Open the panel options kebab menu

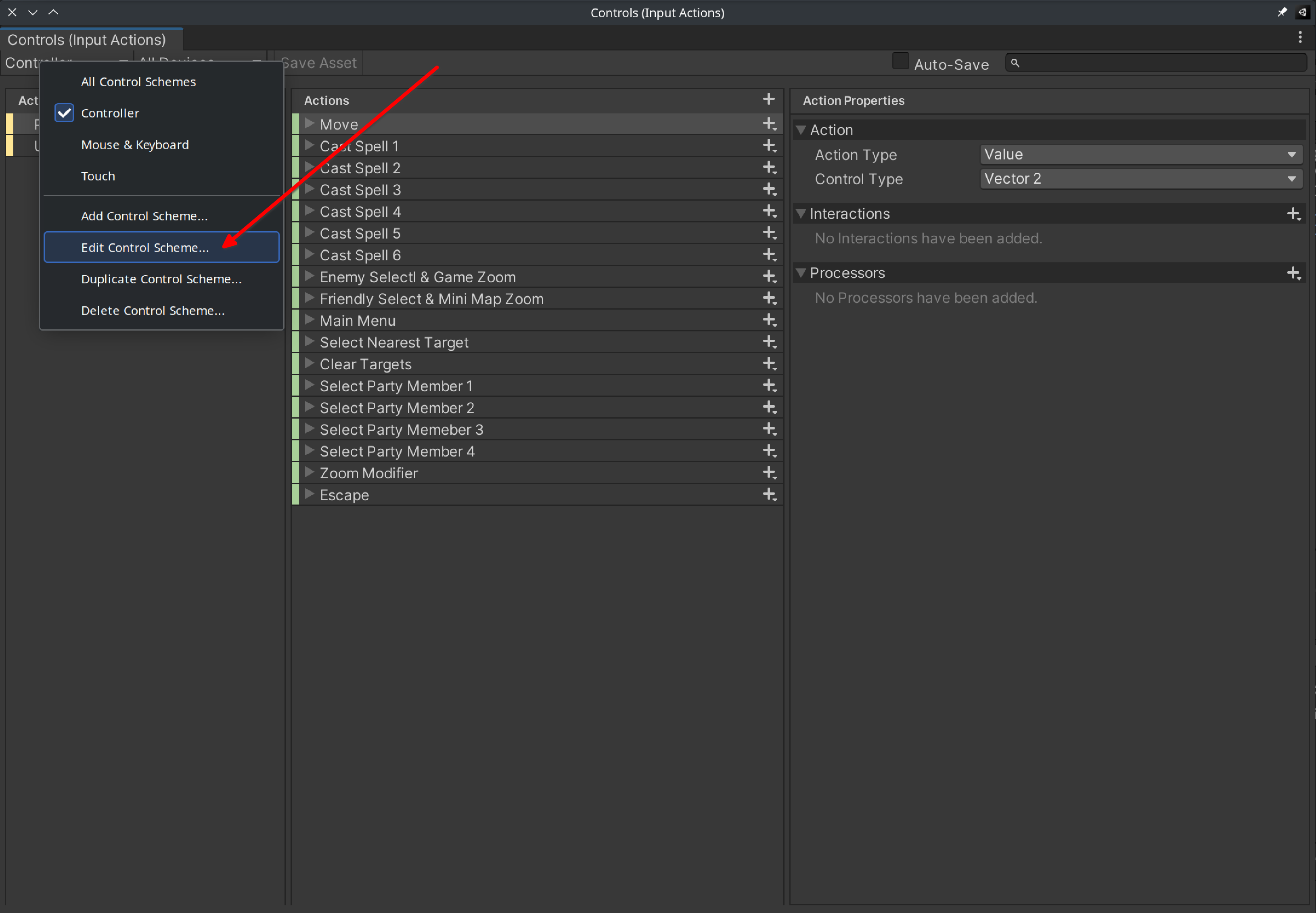[x=1300, y=37]
